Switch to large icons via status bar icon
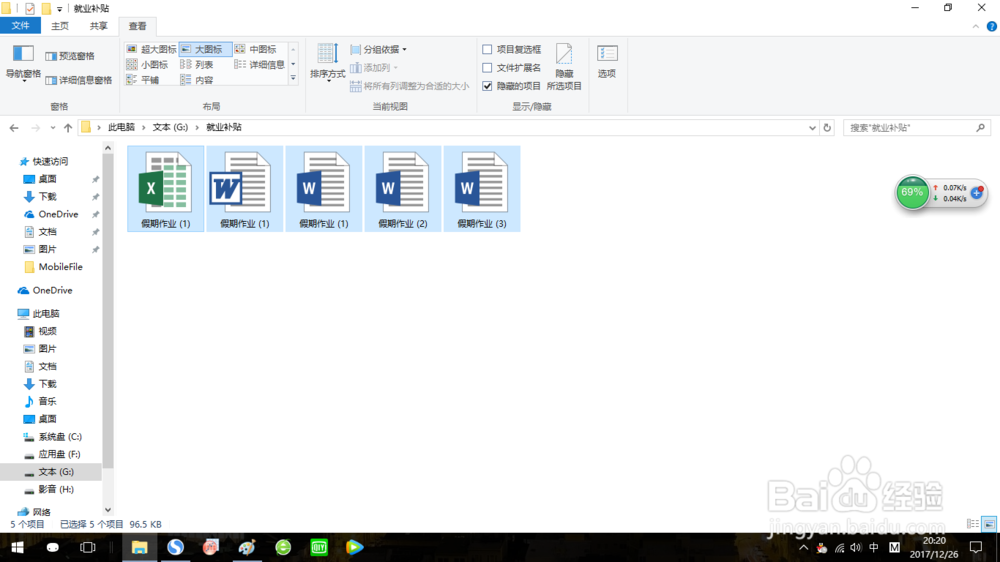Image resolution: width=1000 pixels, height=562 pixels. coord(989,524)
